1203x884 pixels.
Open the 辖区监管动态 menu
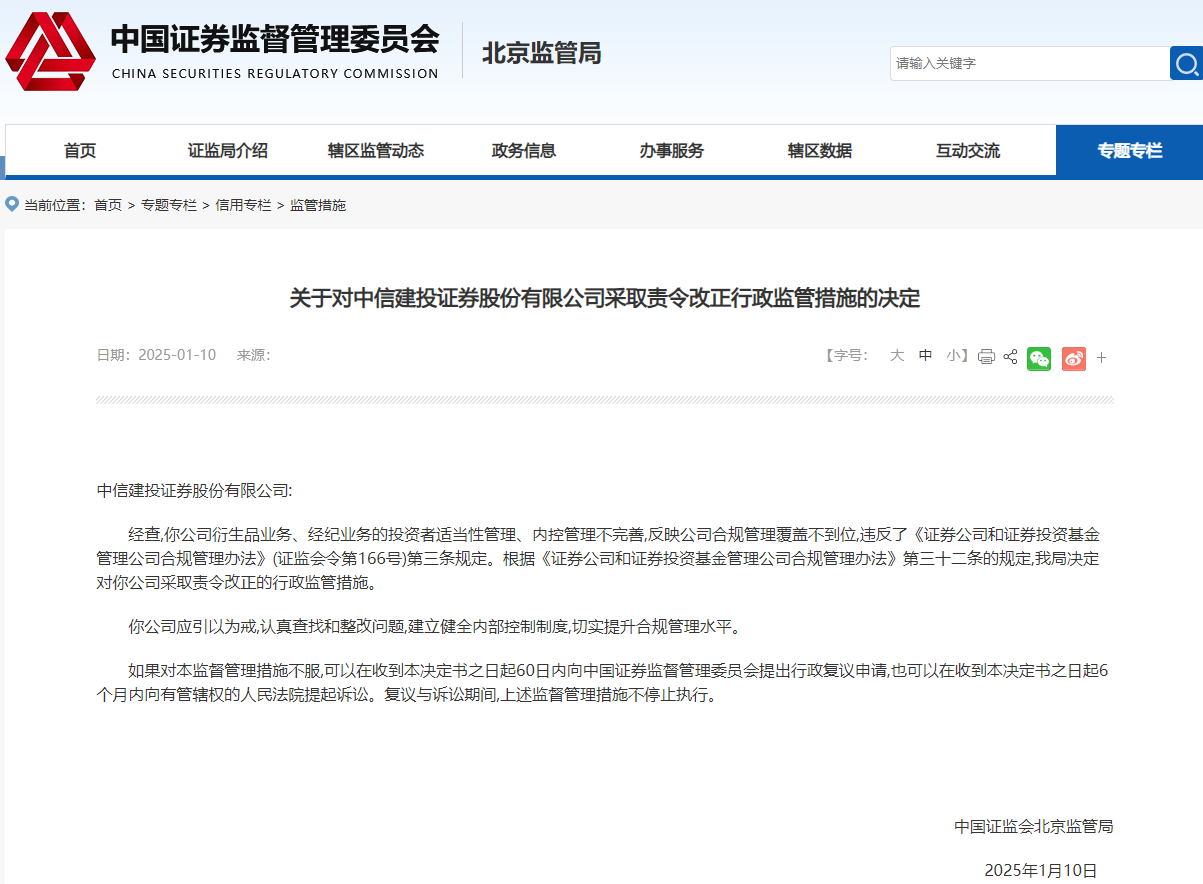click(x=376, y=151)
